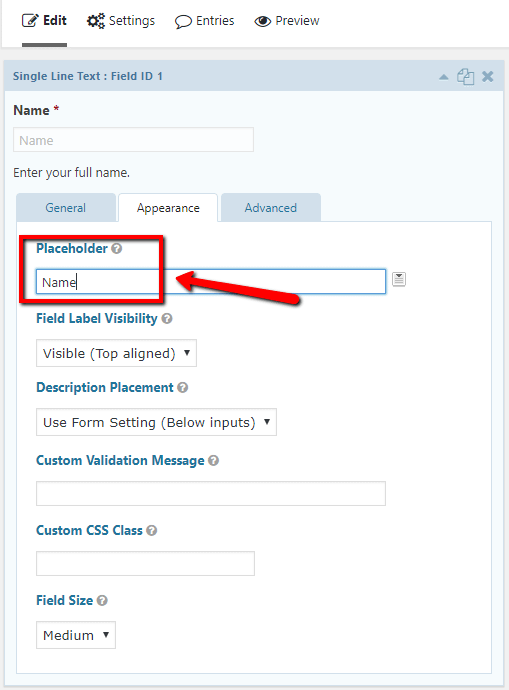Open the Field Size Medium dropdown
This screenshot has width=509, height=690.
[x=76, y=635]
